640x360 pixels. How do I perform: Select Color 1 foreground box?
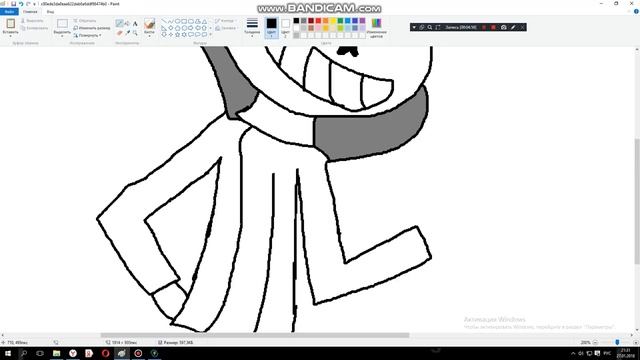coord(271,28)
